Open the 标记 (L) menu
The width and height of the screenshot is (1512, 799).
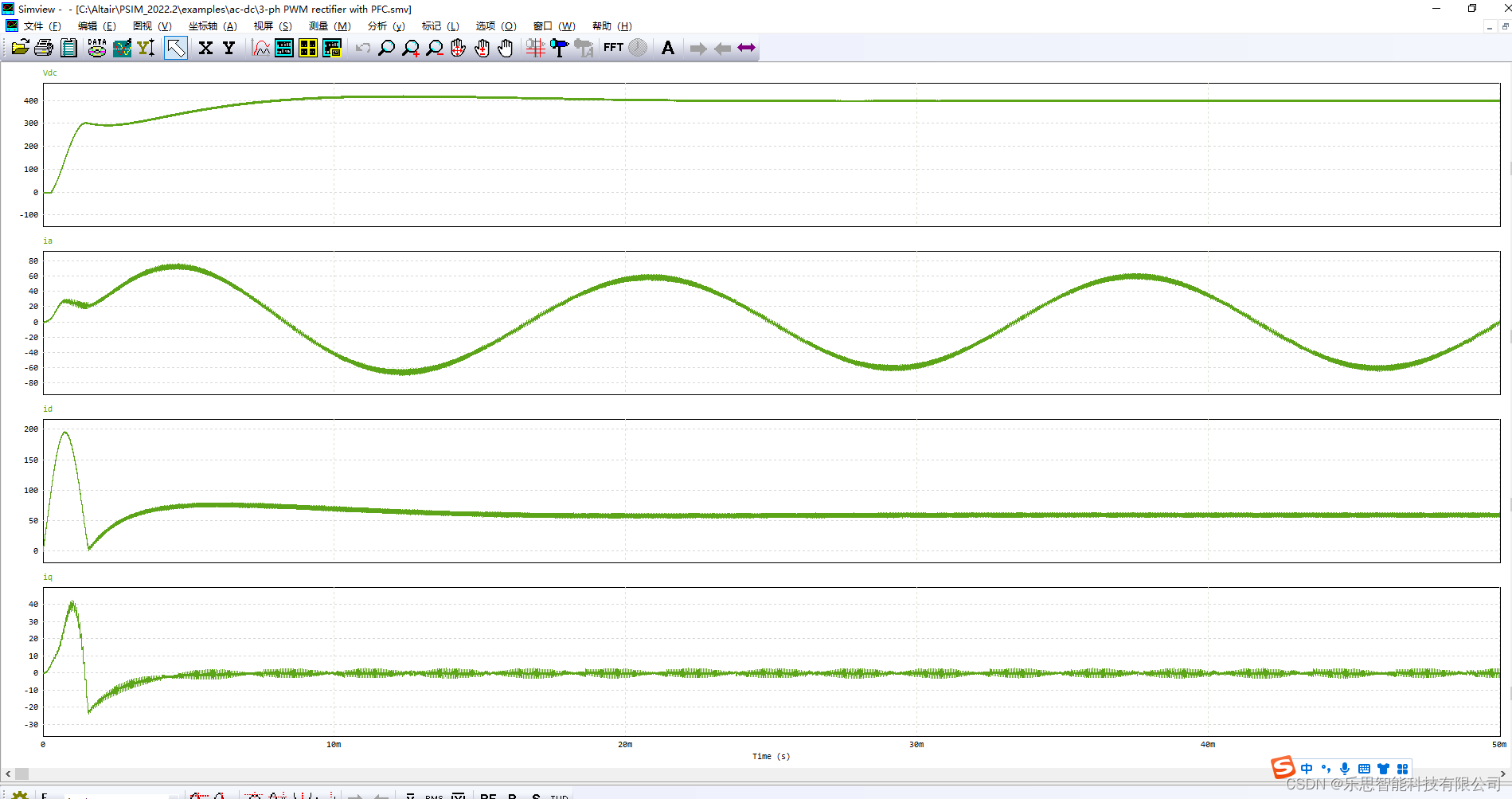pyautogui.click(x=440, y=26)
